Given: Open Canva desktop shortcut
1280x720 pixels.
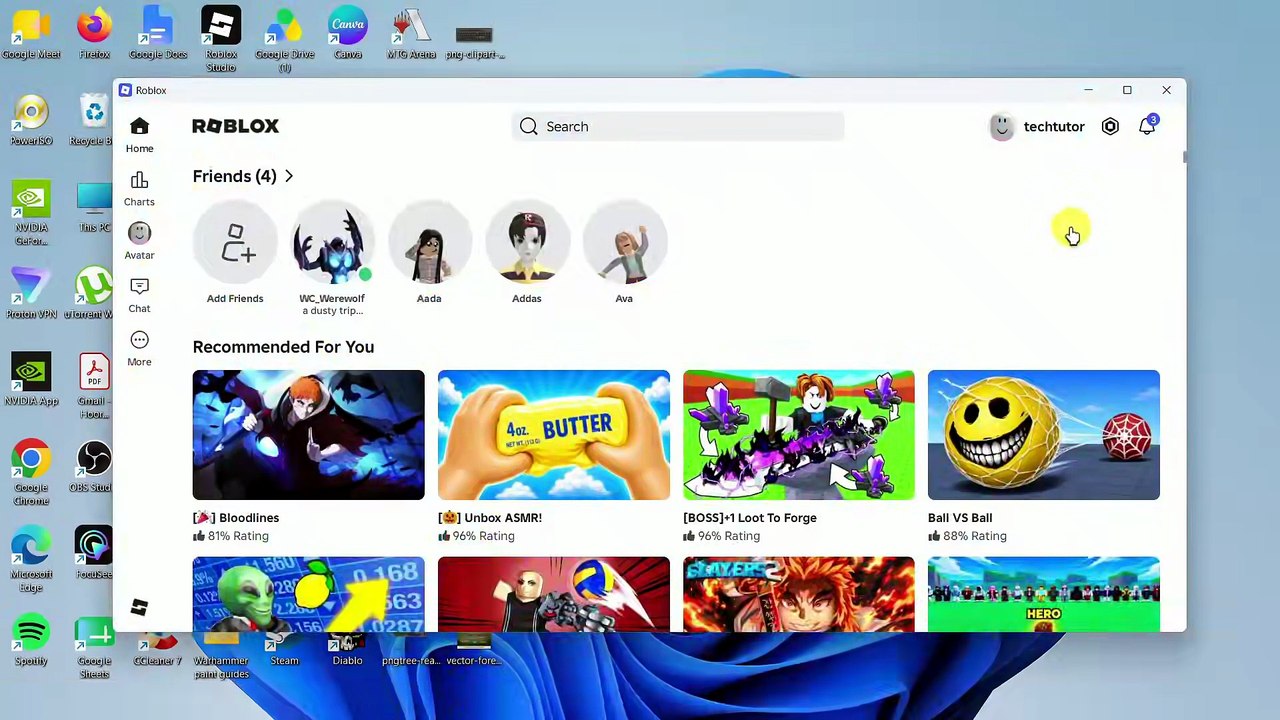Looking at the screenshot, I should (347, 34).
